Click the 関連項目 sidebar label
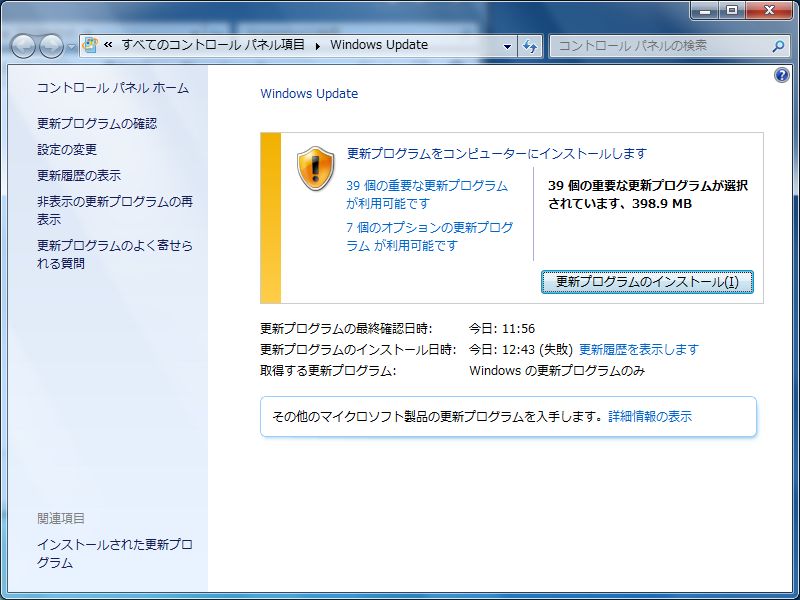The image size is (800, 600). coord(61,518)
